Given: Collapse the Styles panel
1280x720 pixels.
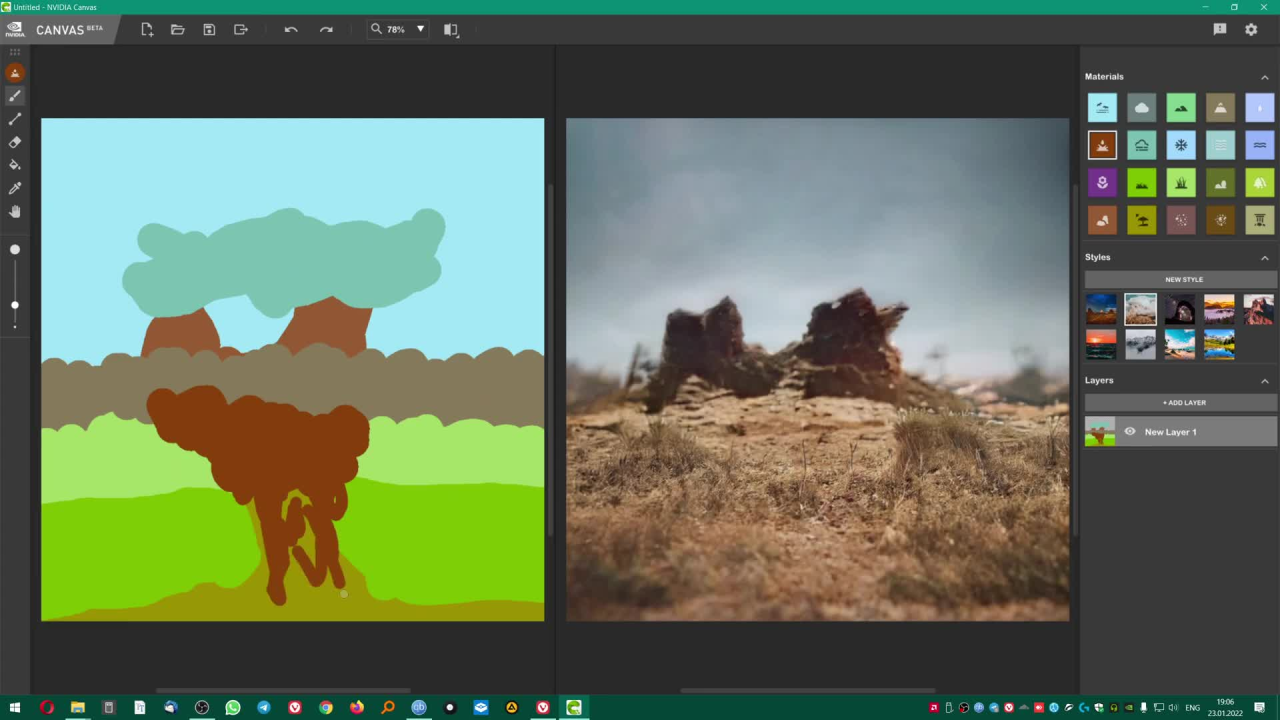Looking at the screenshot, I should tap(1264, 258).
